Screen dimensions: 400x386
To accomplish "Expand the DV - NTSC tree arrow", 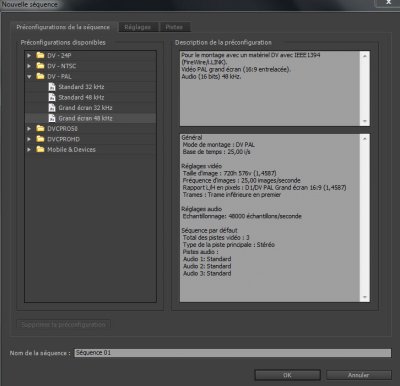I will pos(29,66).
